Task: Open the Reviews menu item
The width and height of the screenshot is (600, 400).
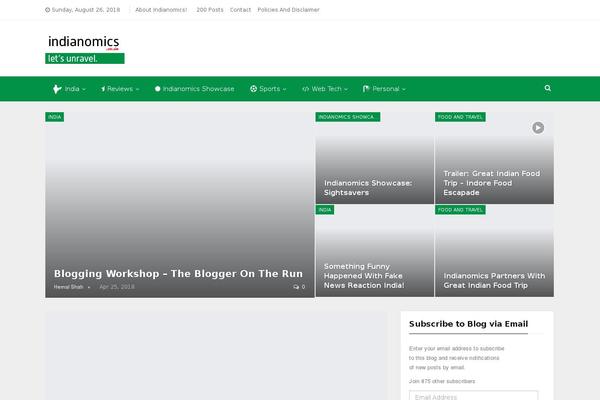Action: coord(120,89)
